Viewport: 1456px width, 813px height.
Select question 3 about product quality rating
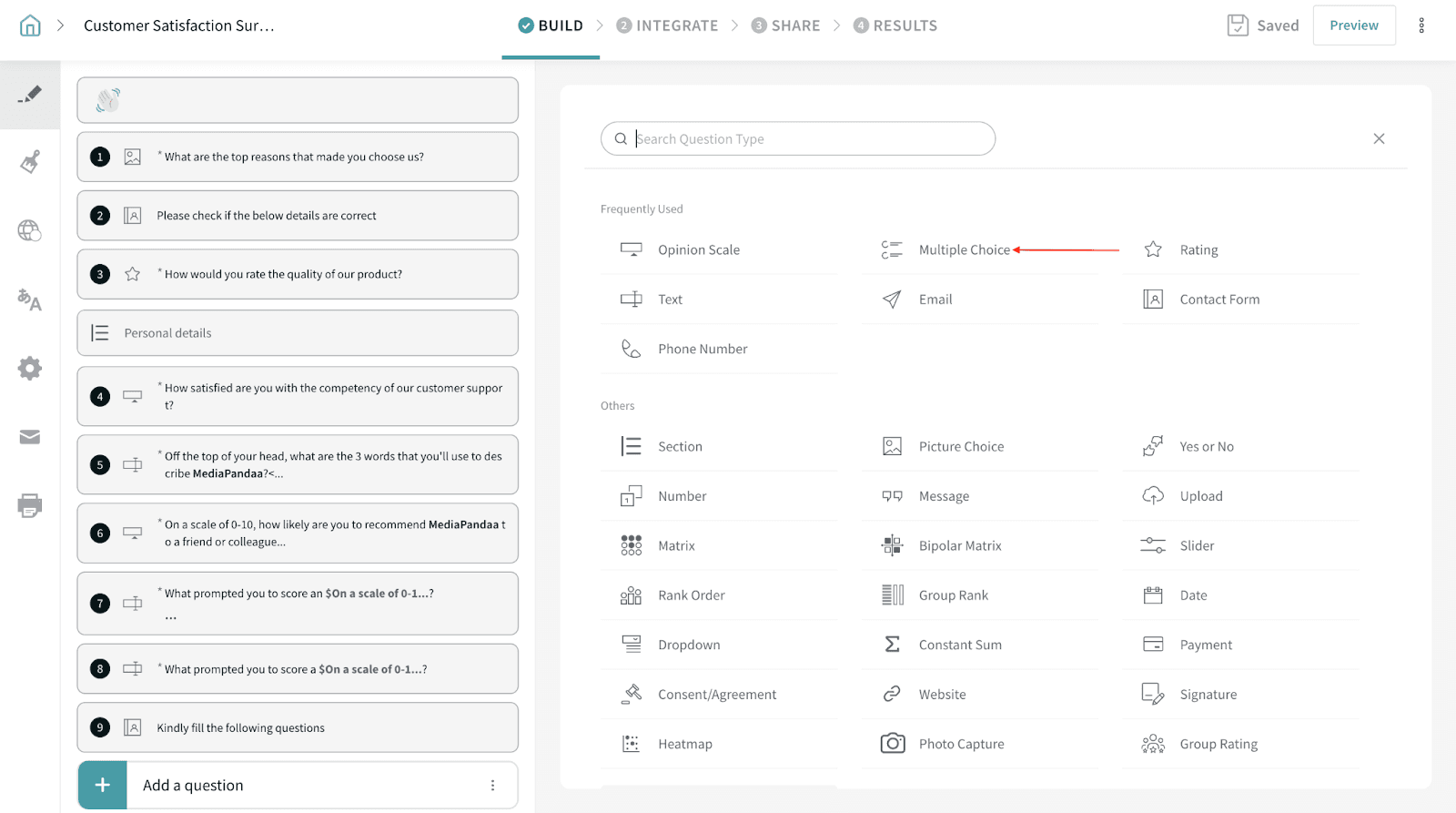298,274
